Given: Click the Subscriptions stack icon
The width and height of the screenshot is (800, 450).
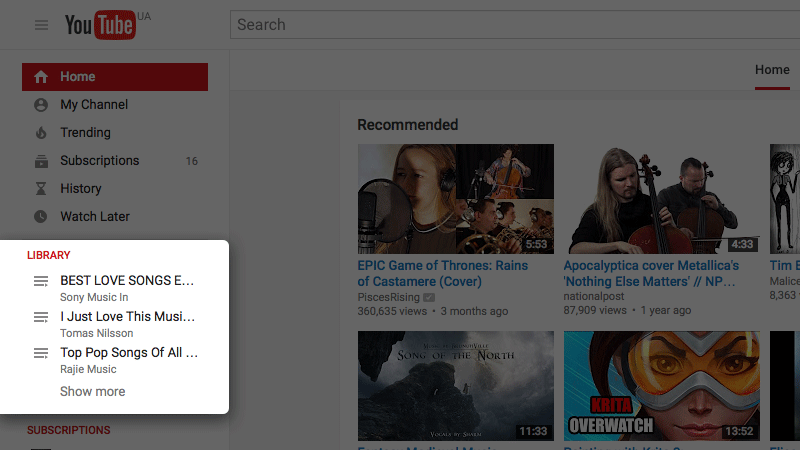Looking at the screenshot, I should (41, 161).
